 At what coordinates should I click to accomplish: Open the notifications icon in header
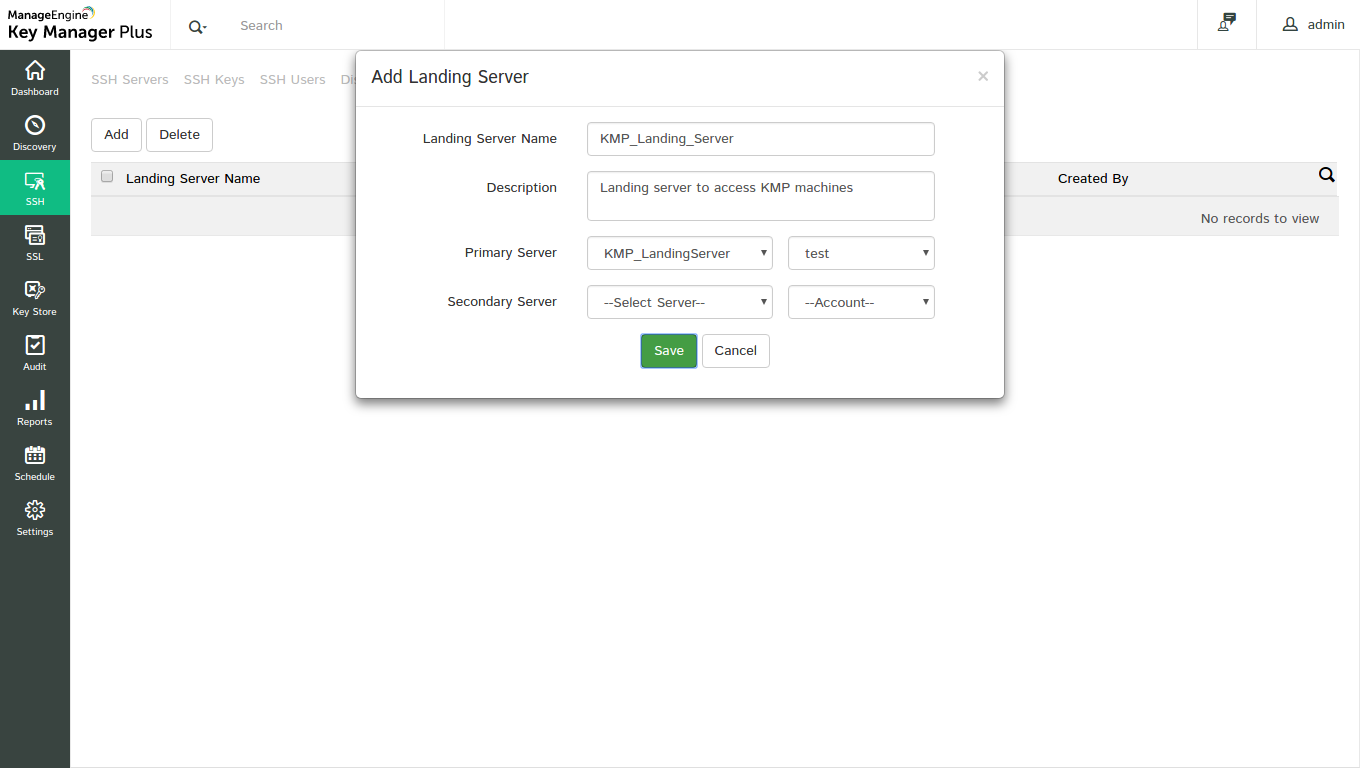pyautogui.click(x=1226, y=24)
